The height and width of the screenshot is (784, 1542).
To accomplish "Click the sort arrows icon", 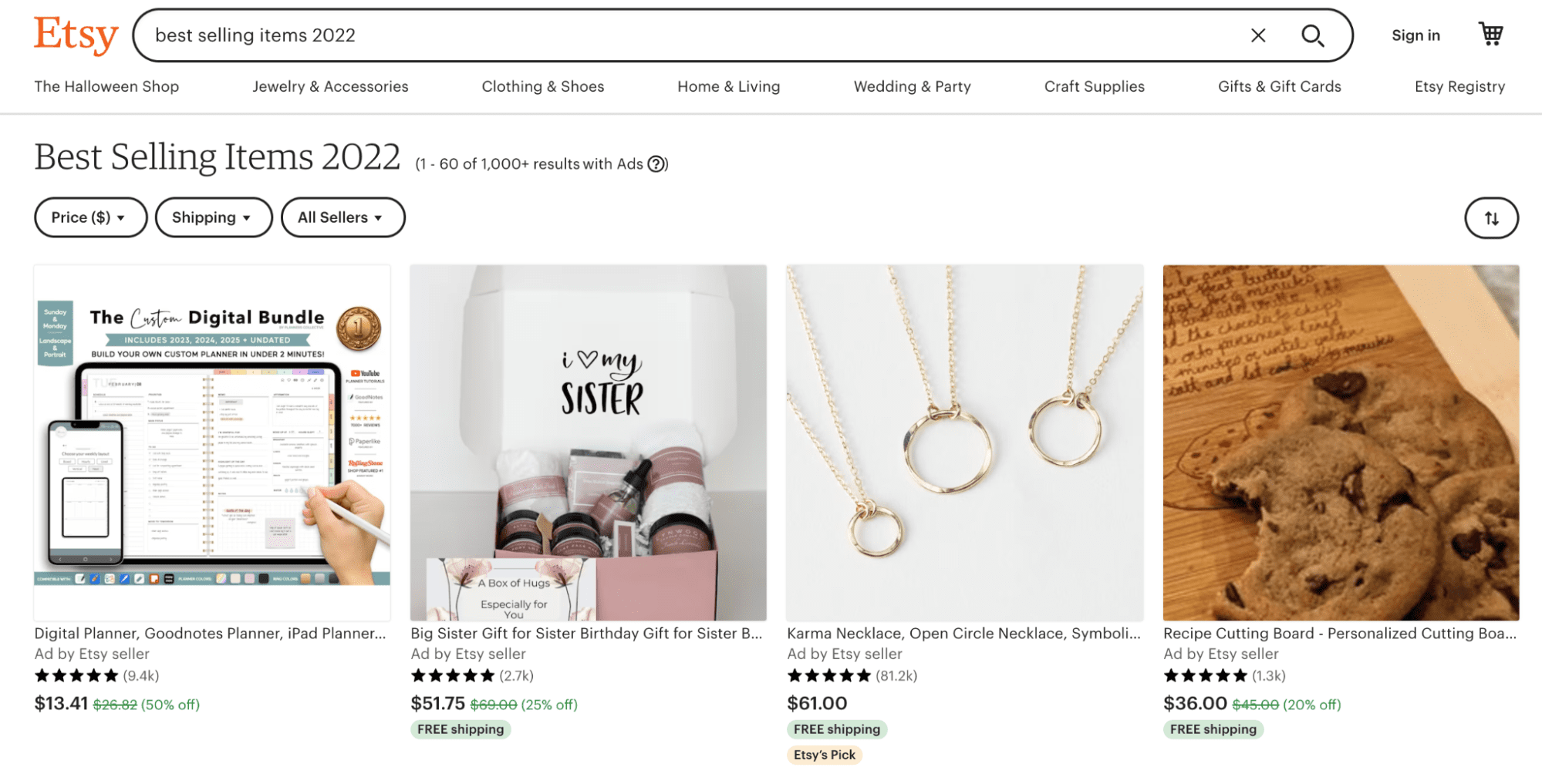I will [1490, 217].
